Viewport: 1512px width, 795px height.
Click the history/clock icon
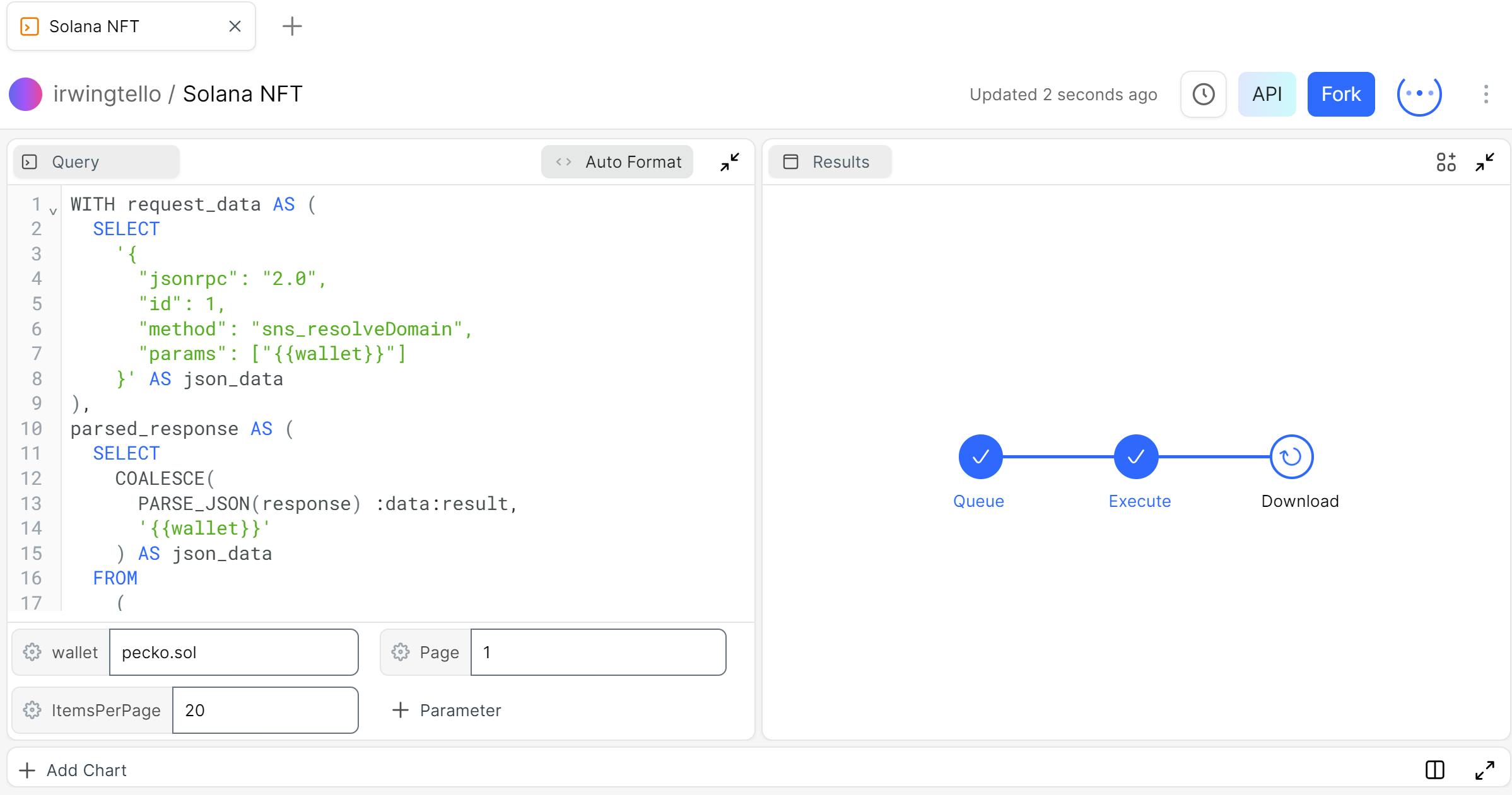pos(1204,93)
